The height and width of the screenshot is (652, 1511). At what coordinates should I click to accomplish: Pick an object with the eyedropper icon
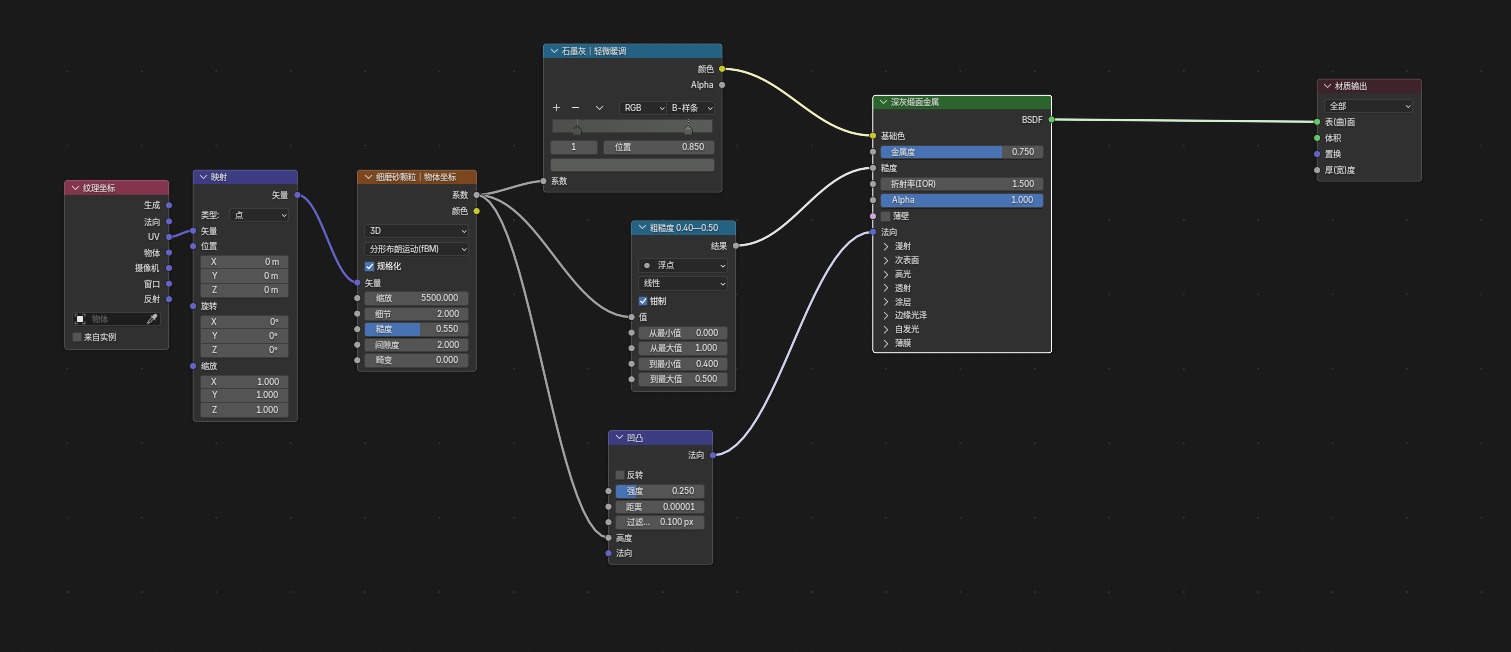coord(152,319)
